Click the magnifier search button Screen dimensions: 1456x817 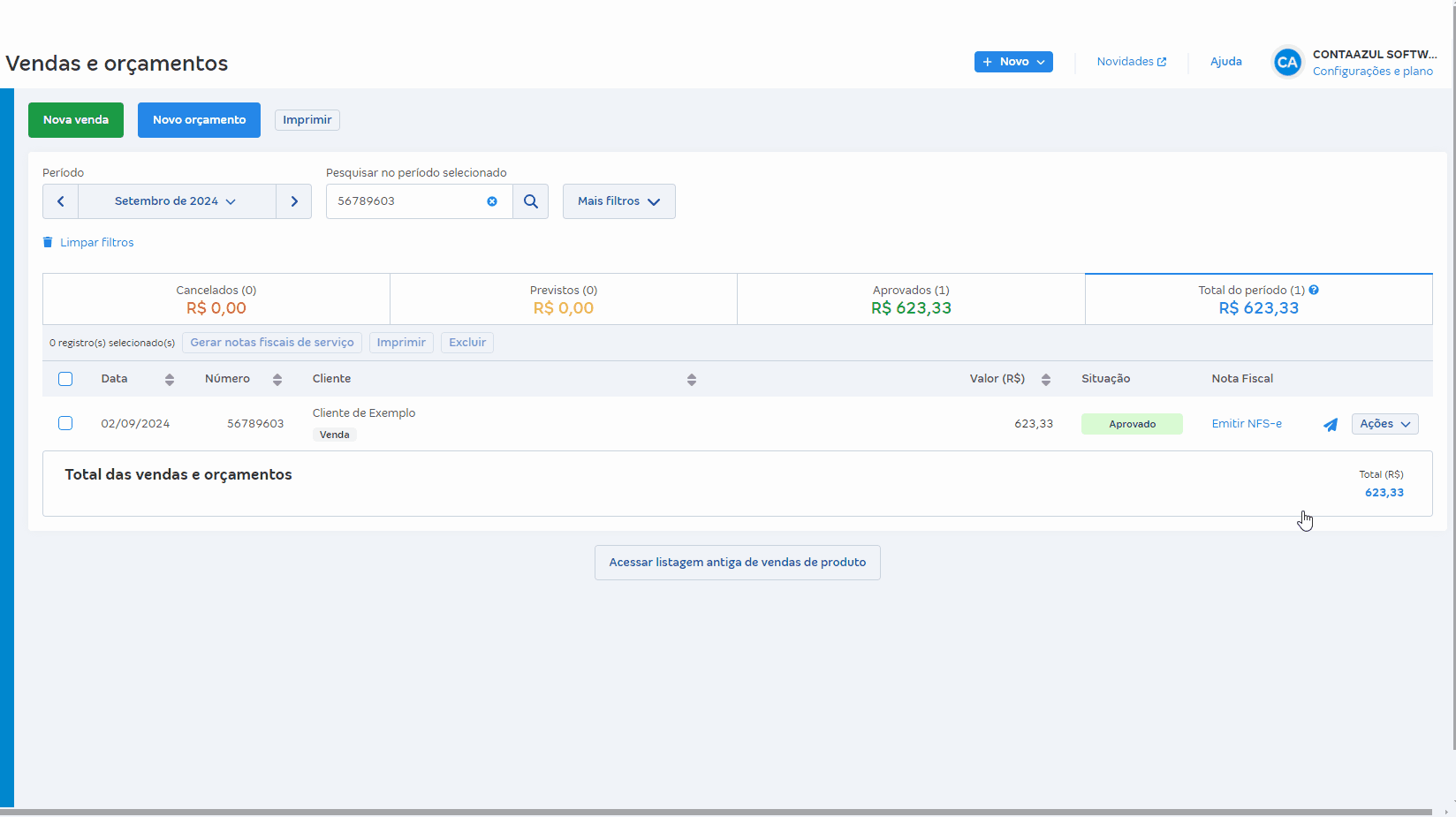tap(531, 201)
